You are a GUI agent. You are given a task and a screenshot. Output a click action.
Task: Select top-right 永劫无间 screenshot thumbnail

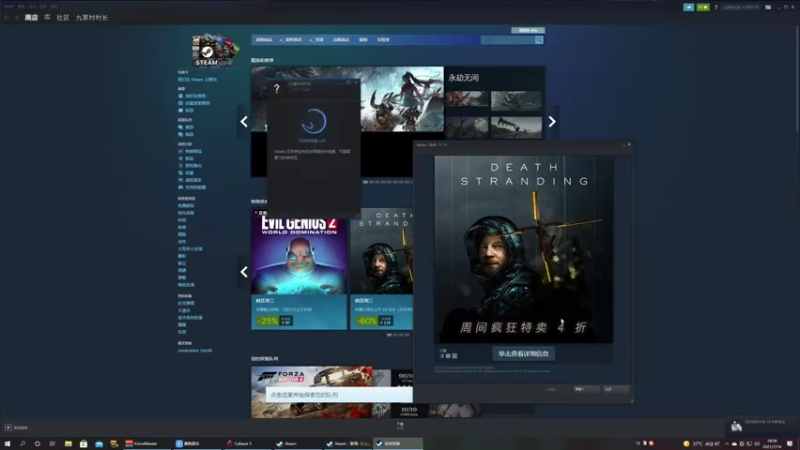[x=516, y=100]
